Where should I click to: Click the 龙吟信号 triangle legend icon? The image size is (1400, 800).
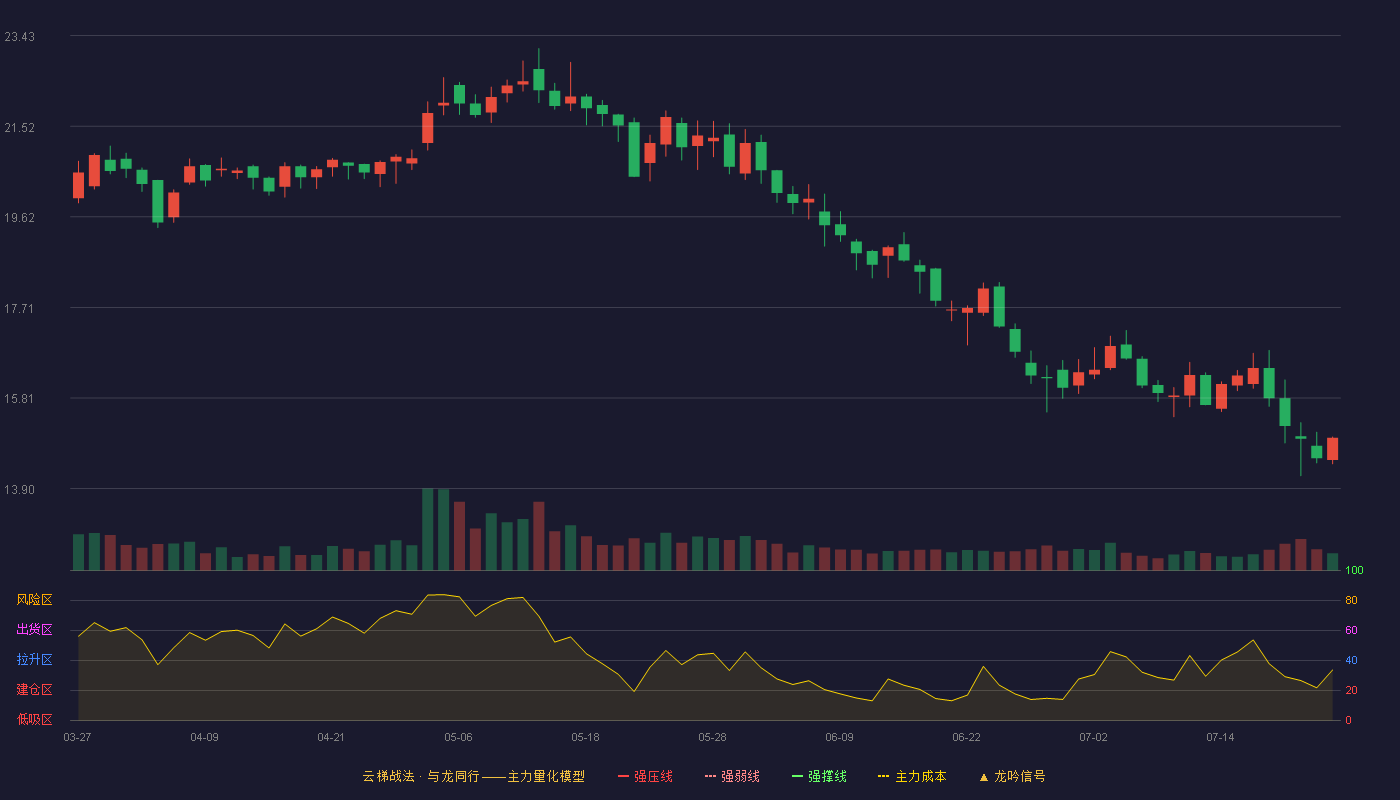click(x=983, y=776)
